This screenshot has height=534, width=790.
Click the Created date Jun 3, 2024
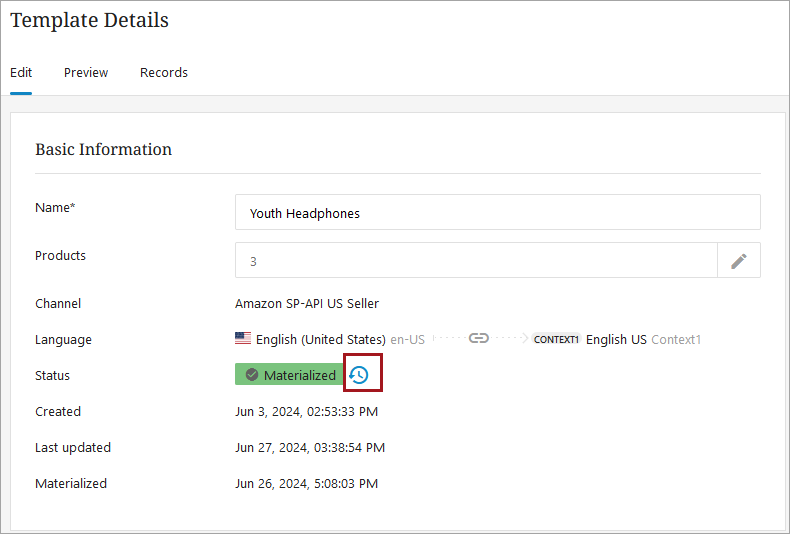click(306, 411)
